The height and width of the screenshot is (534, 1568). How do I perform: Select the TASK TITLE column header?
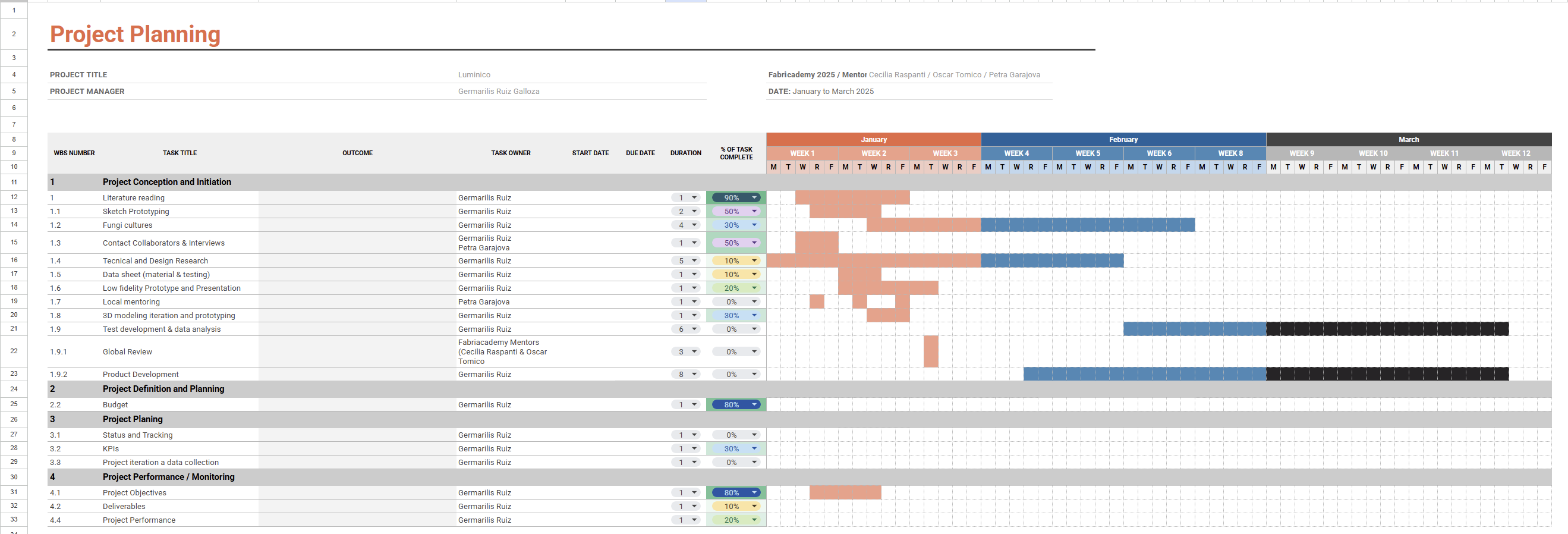coord(180,153)
